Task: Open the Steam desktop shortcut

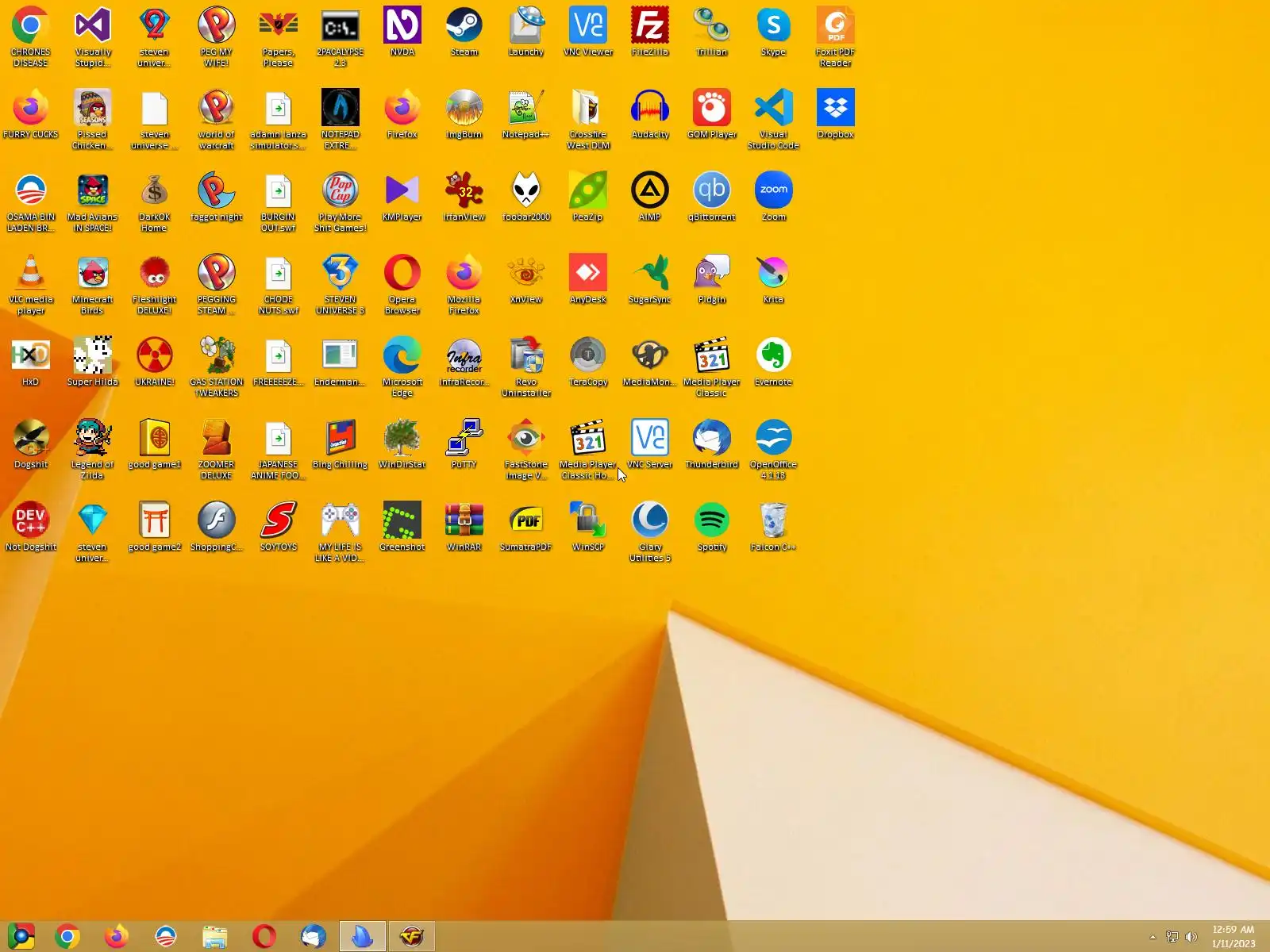Action: (x=464, y=33)
